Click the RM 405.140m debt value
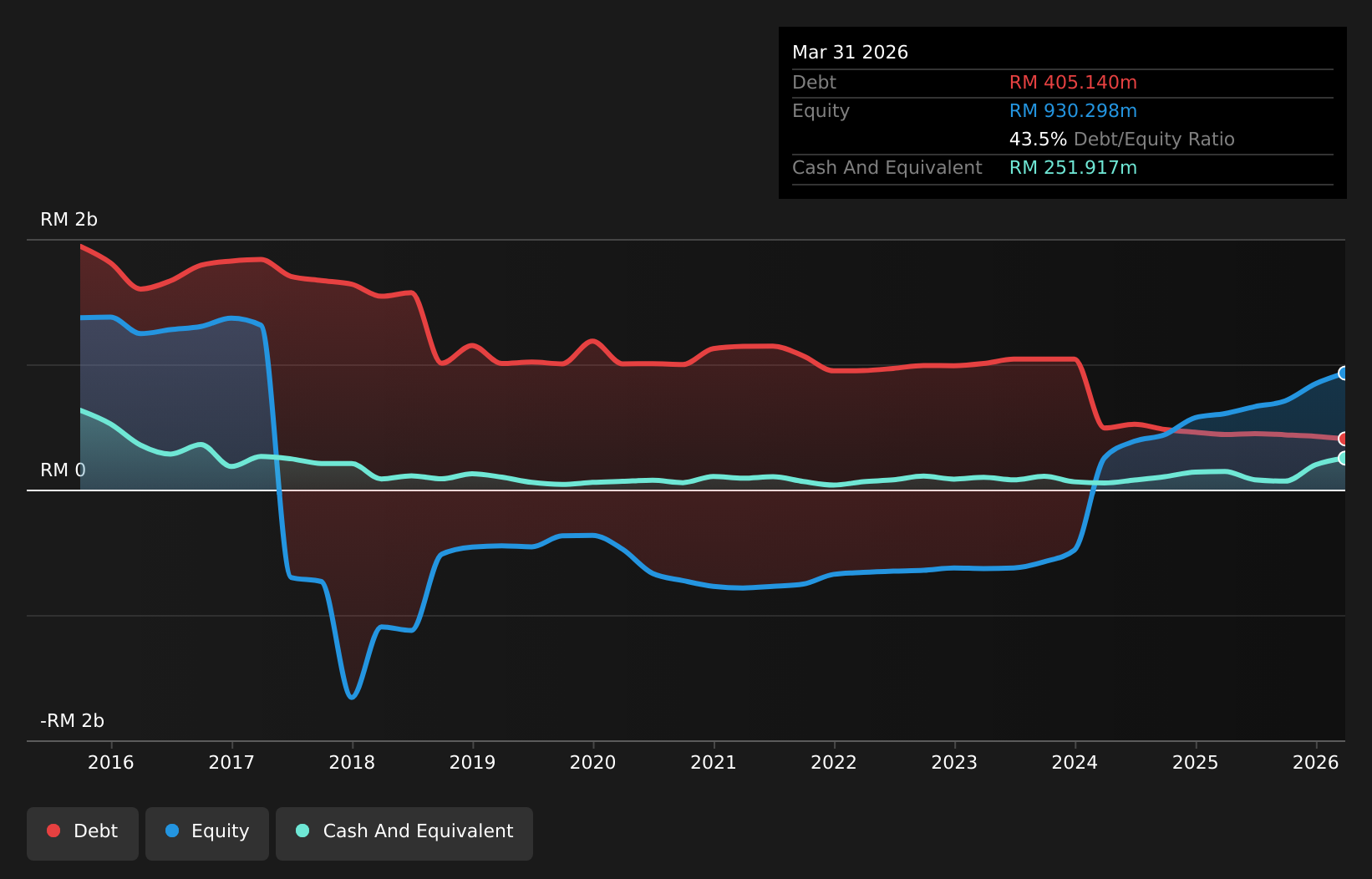The width and height of the screenshot is (1372, 879). 1073,83
